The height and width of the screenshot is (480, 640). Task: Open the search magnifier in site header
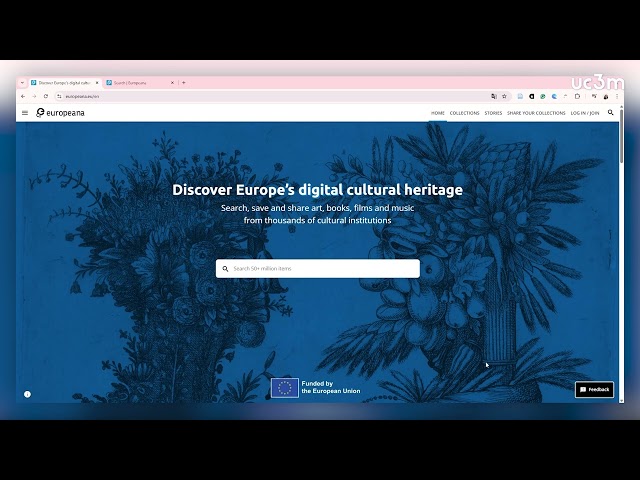[x=611, y=113]
